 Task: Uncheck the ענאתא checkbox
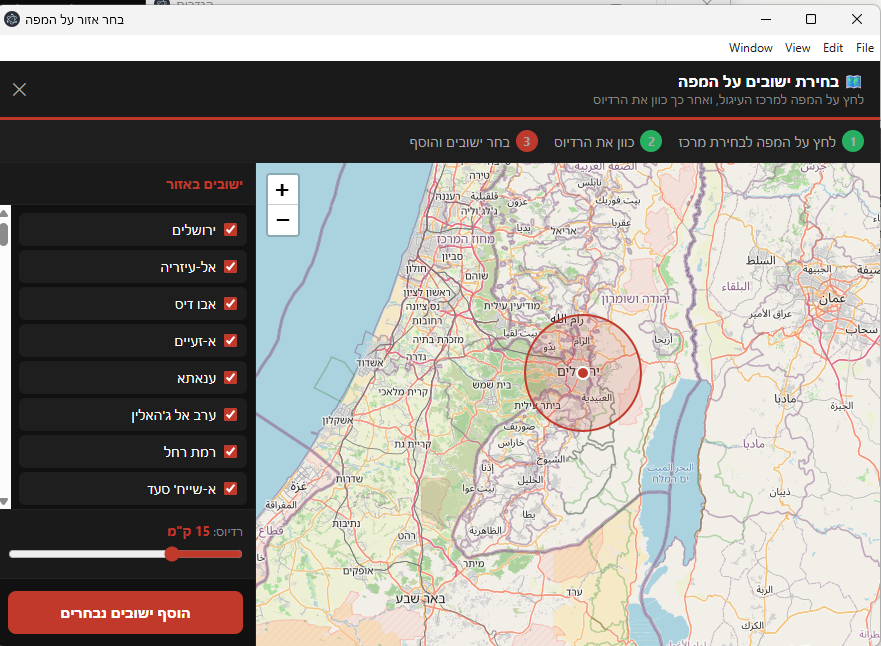(230, 377)
